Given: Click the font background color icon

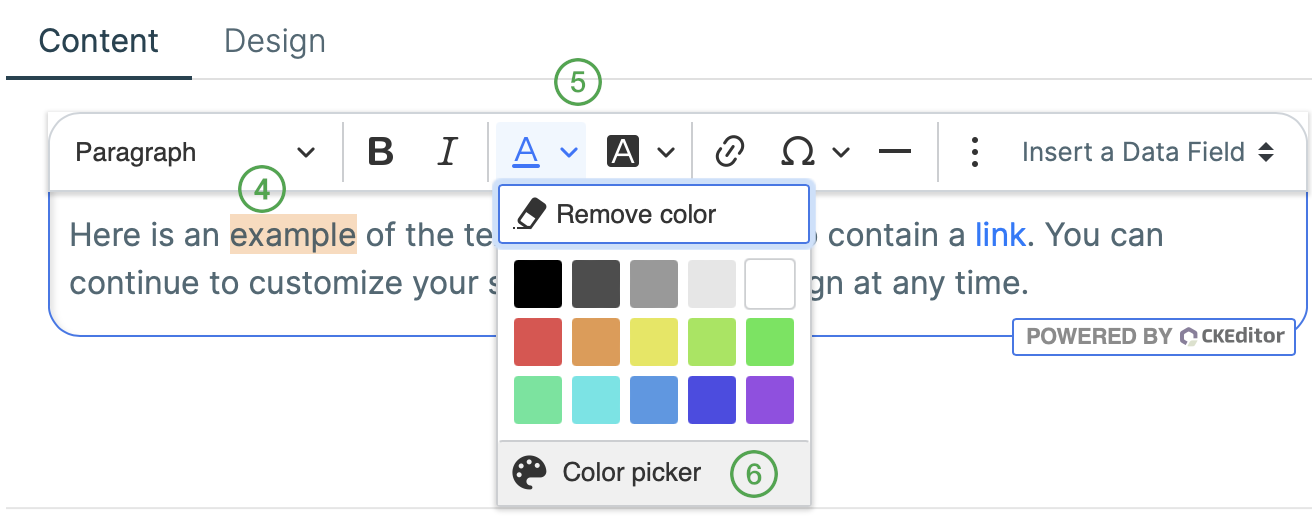Looking at the screenshot, I should 623,152.
